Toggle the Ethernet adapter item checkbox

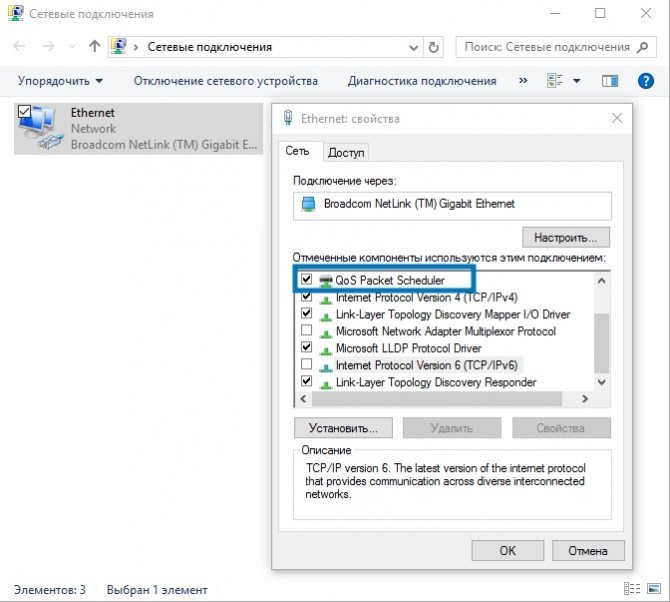pyautogui.click(x=24, y=112)
